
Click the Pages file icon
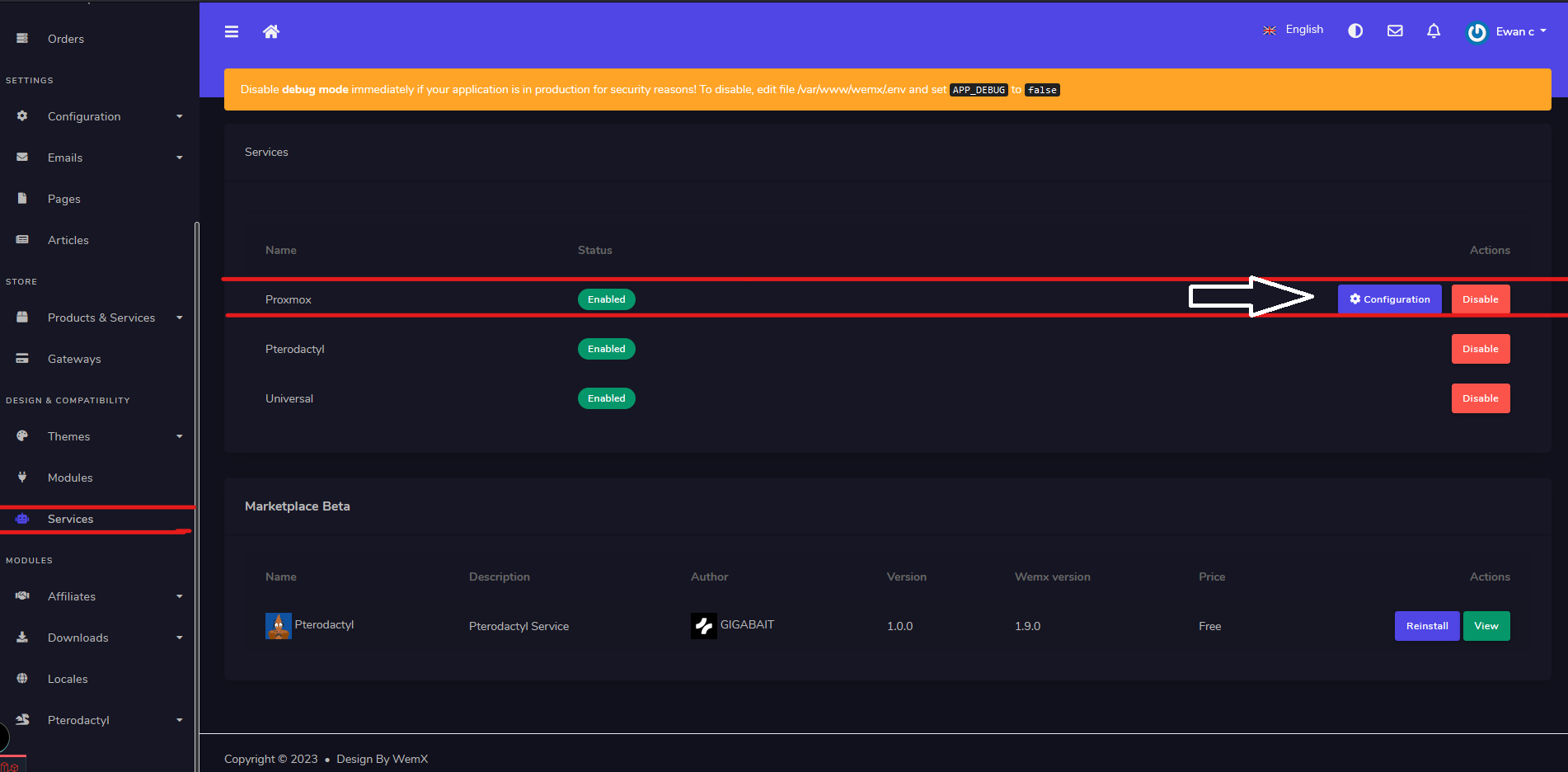coord(22,198)
